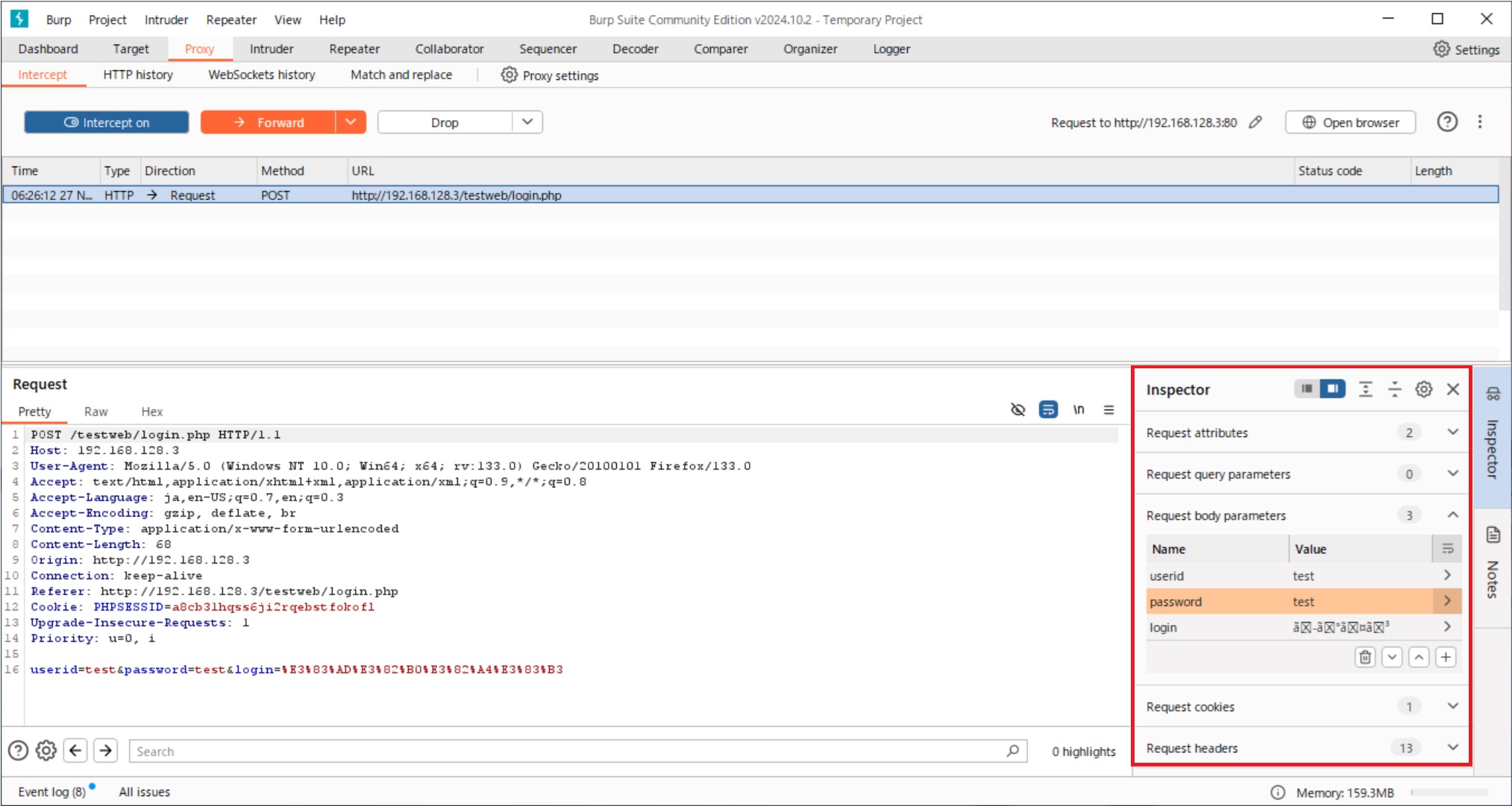Click the Burp Suite logo icon
Viewport: 1512px width, 806px height.
(x=19, y=19)
